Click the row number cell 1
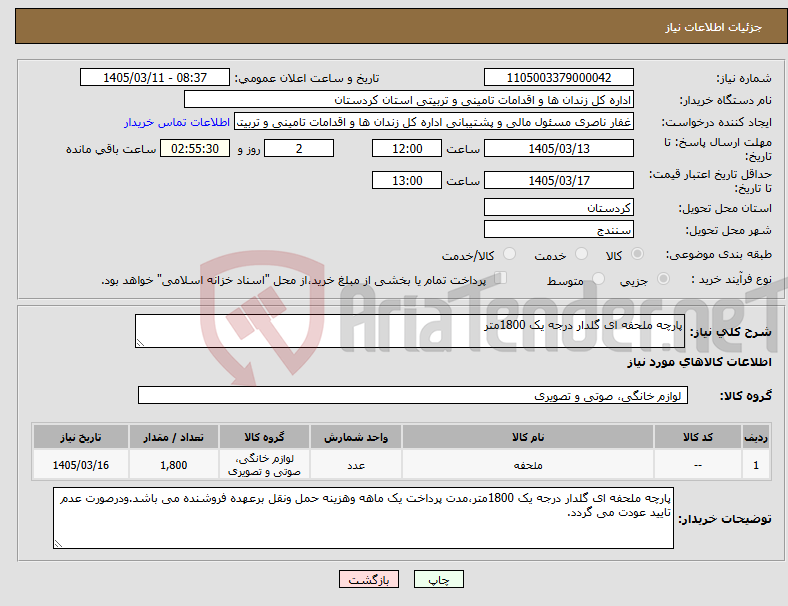Image resolution: width=788 pixels, height=606 pixels. pyautogui.click(x=755, y=465)
